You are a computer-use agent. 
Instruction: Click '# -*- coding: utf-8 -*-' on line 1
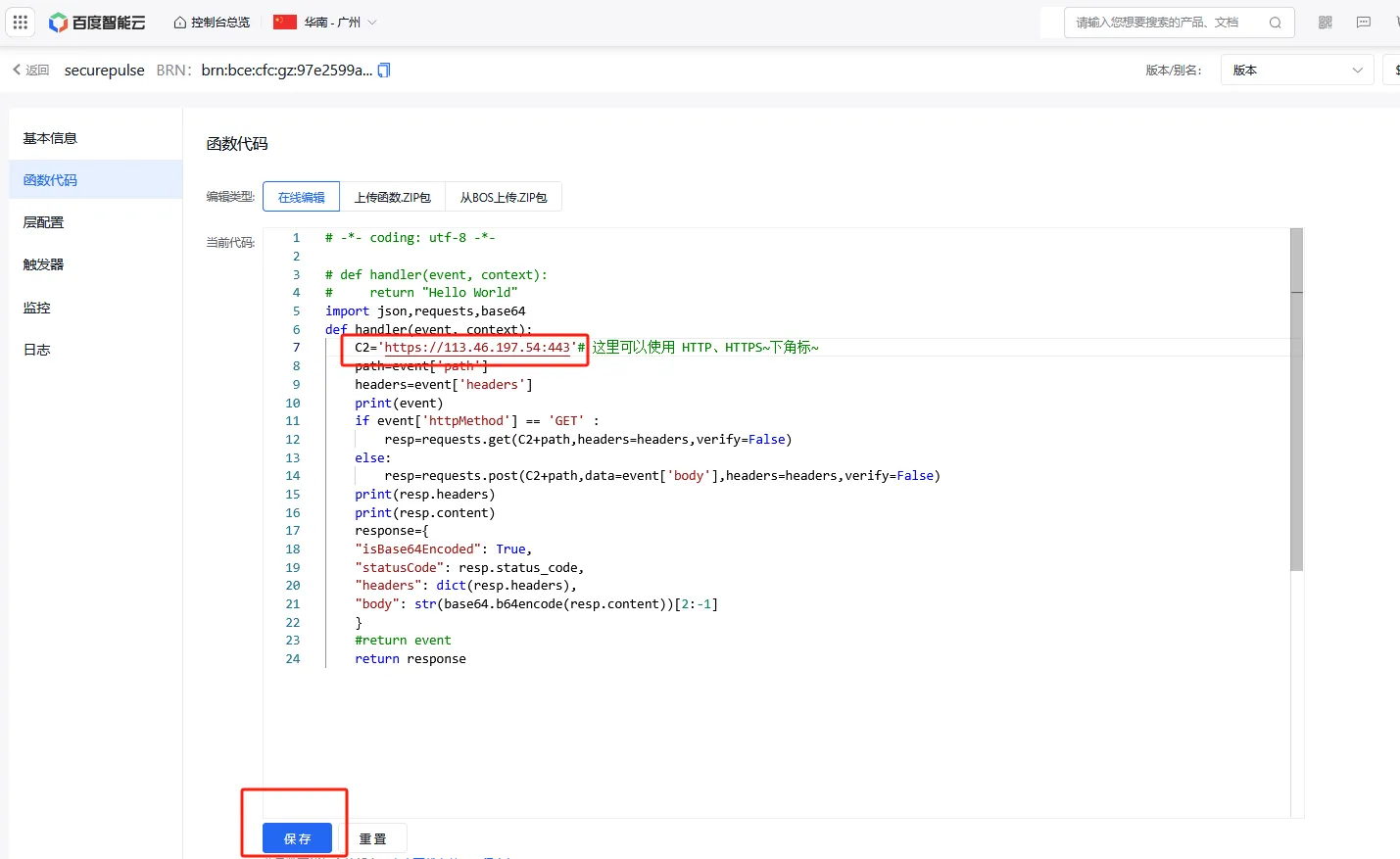point(410,238)
